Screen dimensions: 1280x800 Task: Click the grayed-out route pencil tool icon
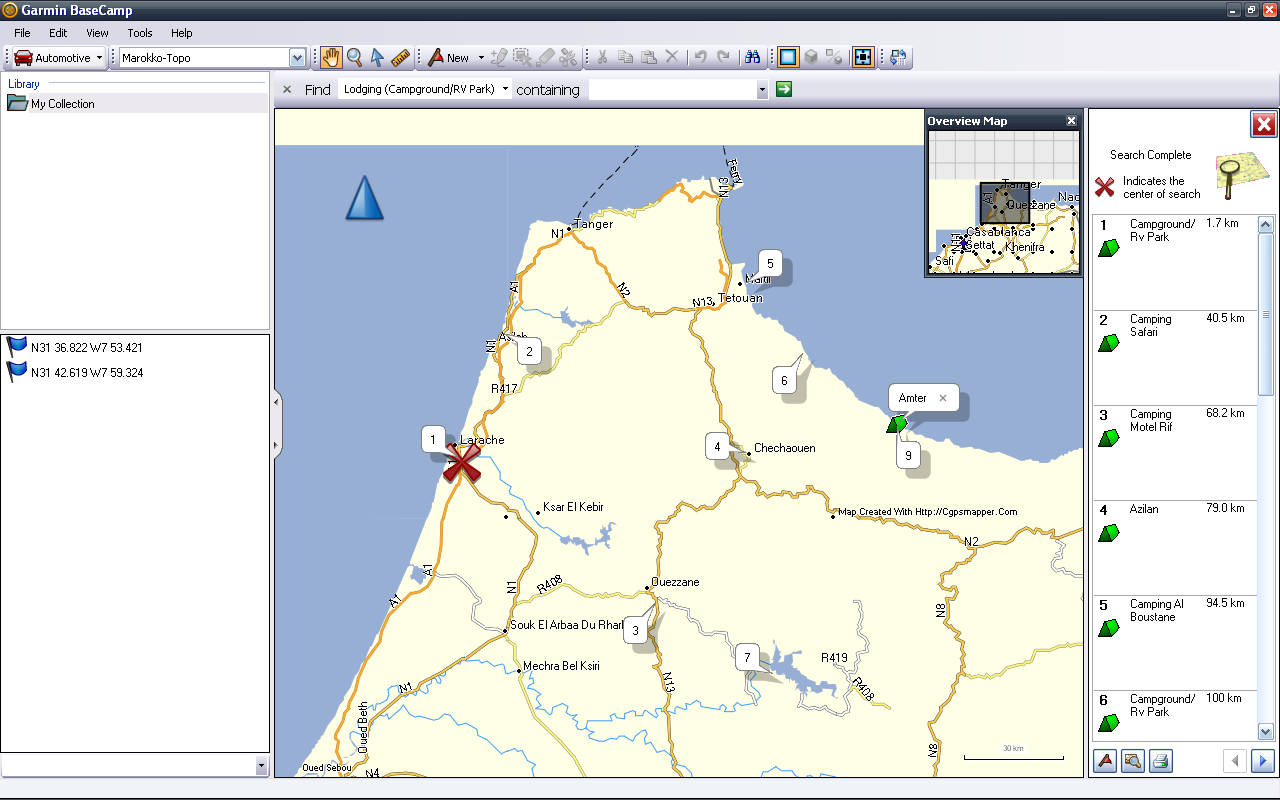click(500, 58)
